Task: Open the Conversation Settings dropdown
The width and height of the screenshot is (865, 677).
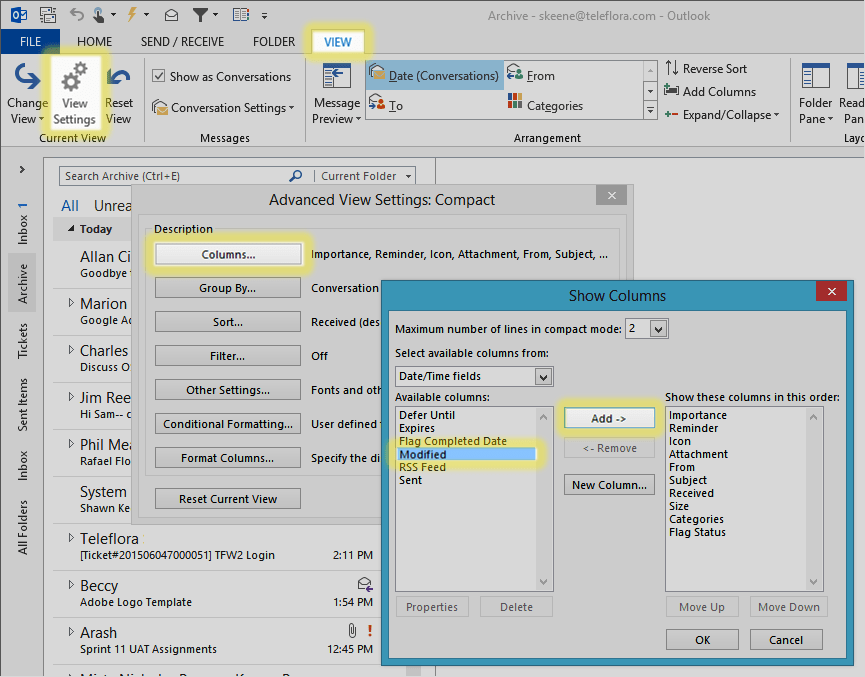Action: point(223,107)
